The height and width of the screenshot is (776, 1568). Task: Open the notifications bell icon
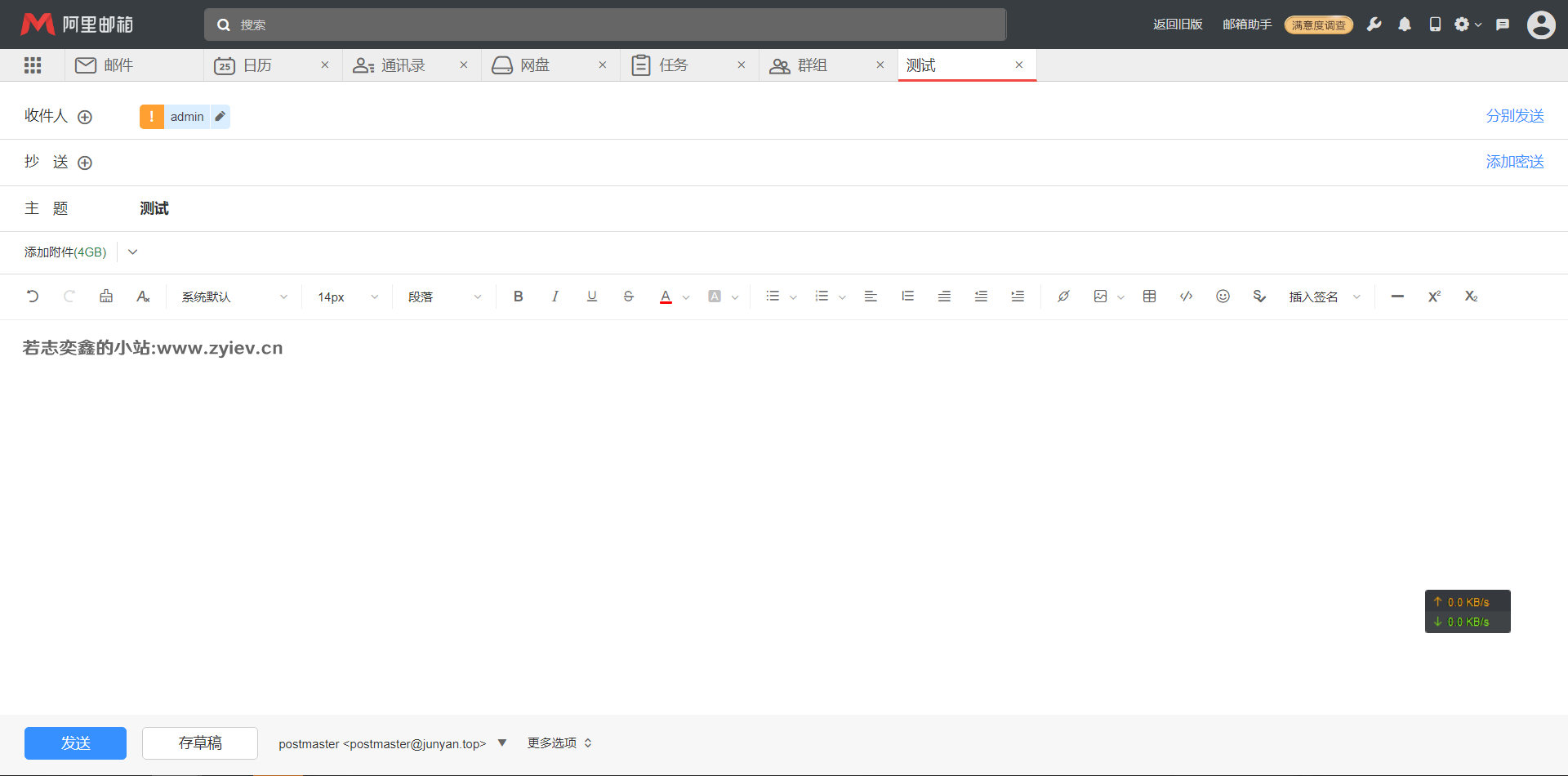1404,25
